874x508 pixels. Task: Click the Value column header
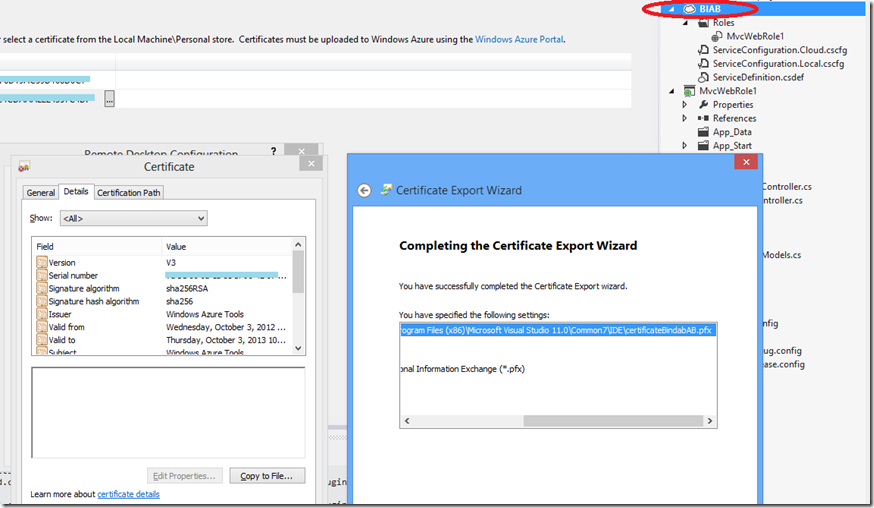(227, 246)
